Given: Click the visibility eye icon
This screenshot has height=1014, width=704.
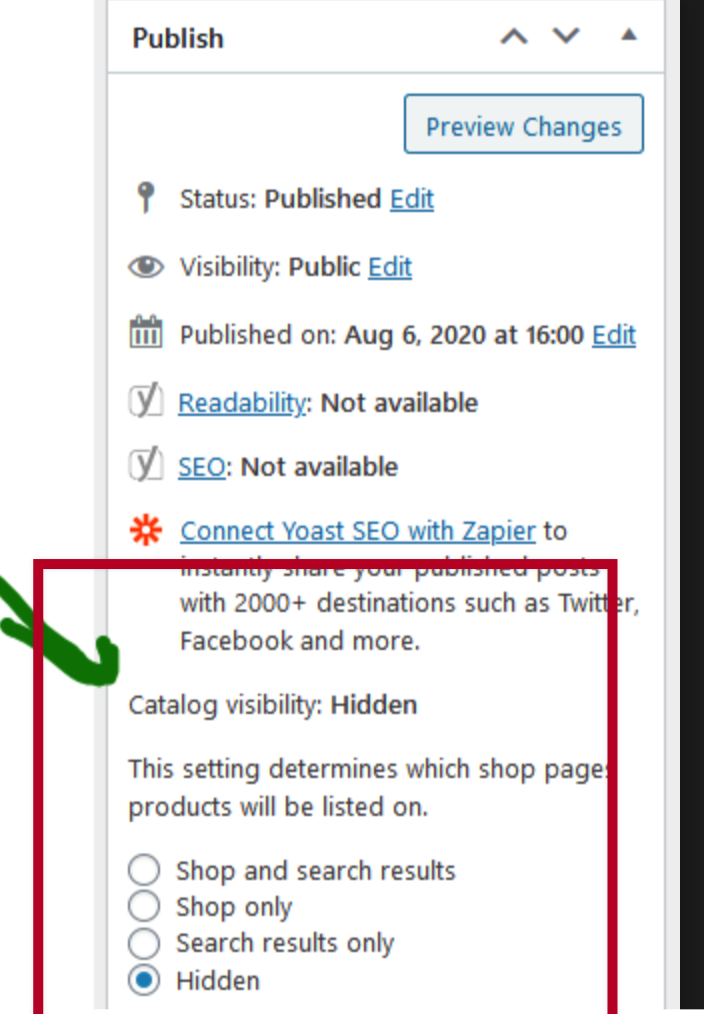Looking at the screenshot, I should 146,266.
